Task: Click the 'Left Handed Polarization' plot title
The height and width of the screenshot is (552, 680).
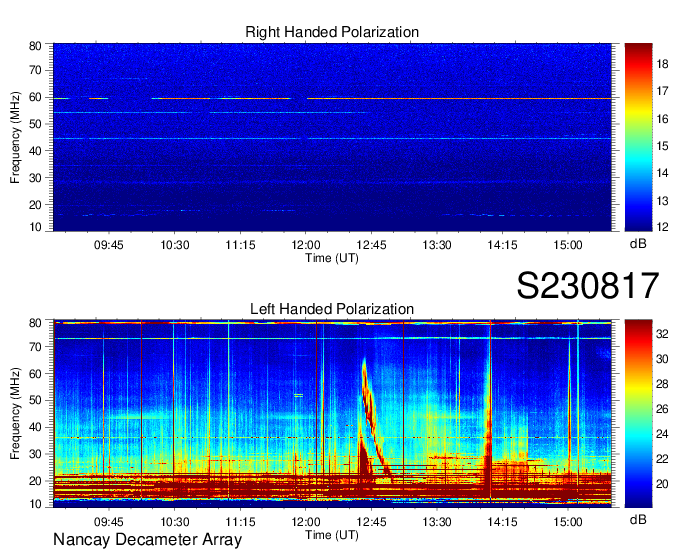Action: 332,309
